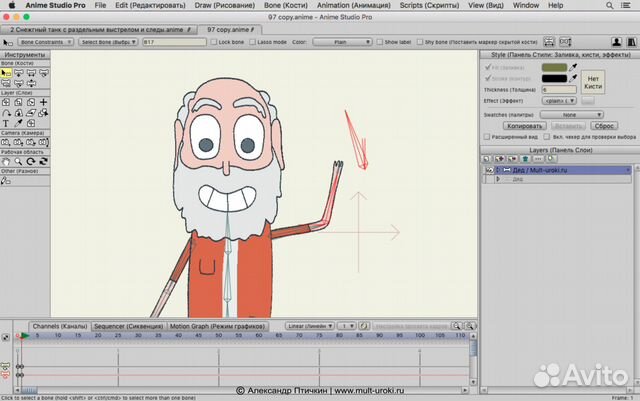Select the Add Text 'T' layer tool
640x401 pixels.
[7, 123]
